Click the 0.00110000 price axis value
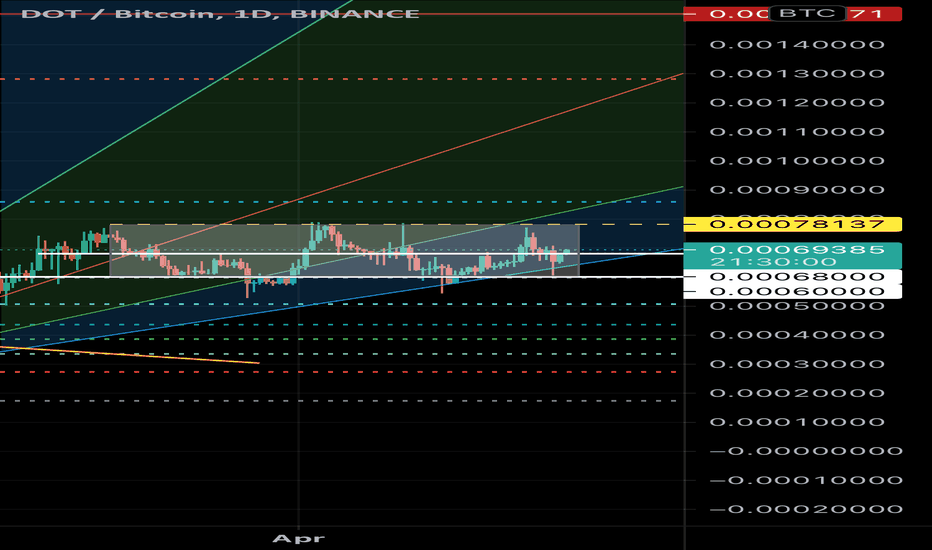 point(797,132)
